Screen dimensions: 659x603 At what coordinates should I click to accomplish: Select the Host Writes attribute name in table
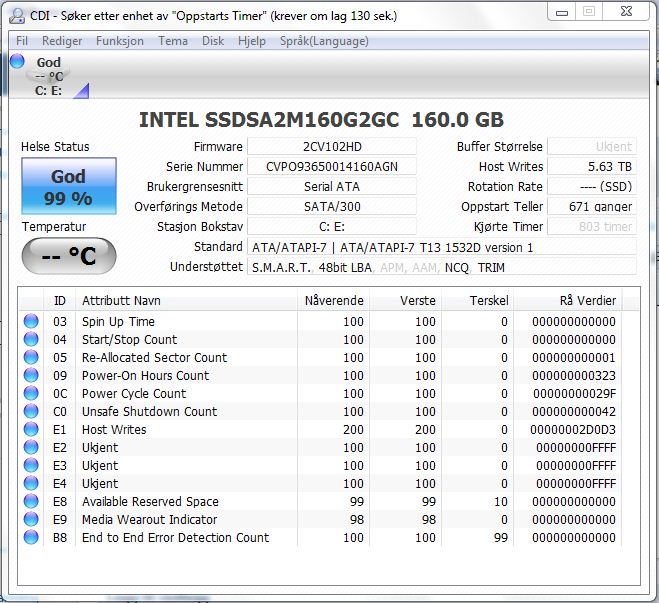click(114, 429)
